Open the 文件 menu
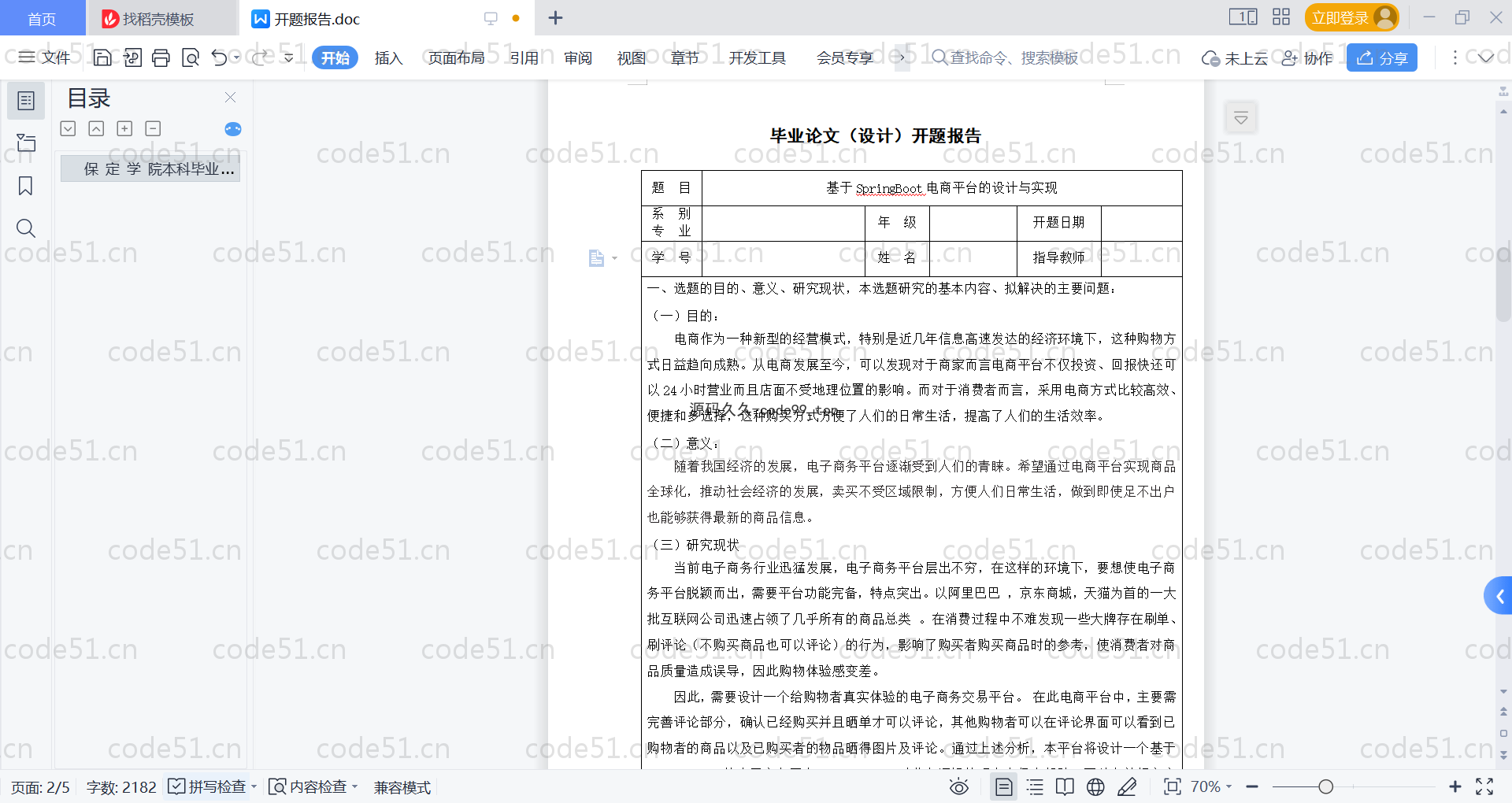 pyautogui.click(x=45, y=57)
